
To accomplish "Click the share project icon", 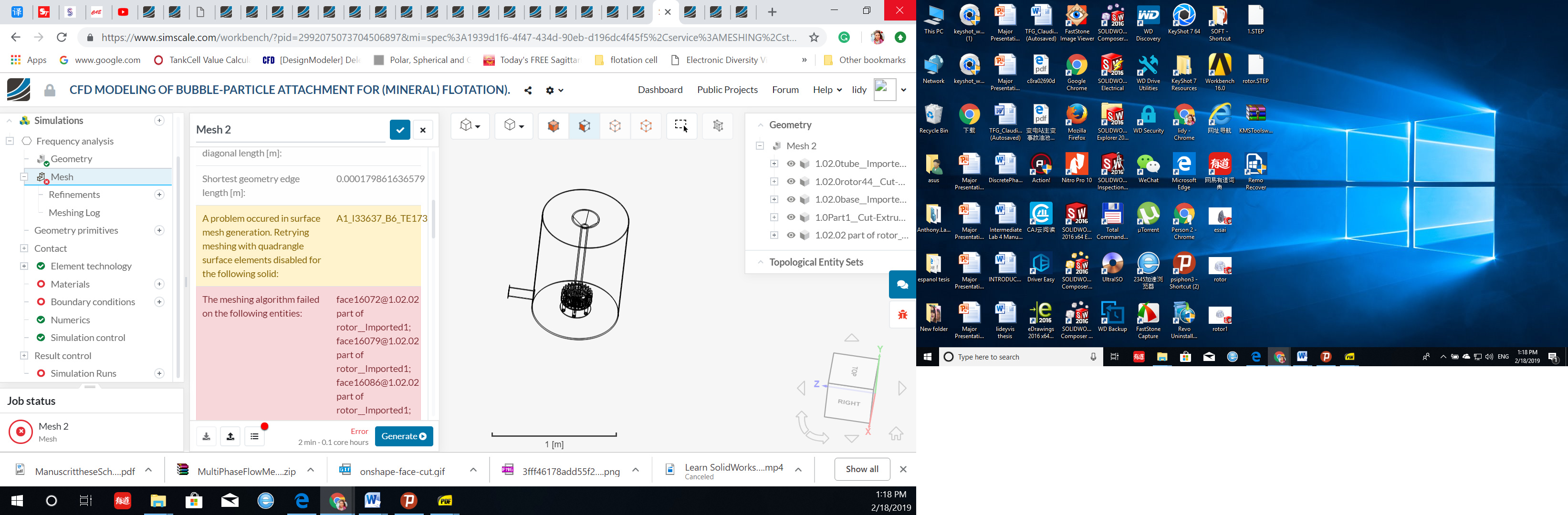I will 528,90.
